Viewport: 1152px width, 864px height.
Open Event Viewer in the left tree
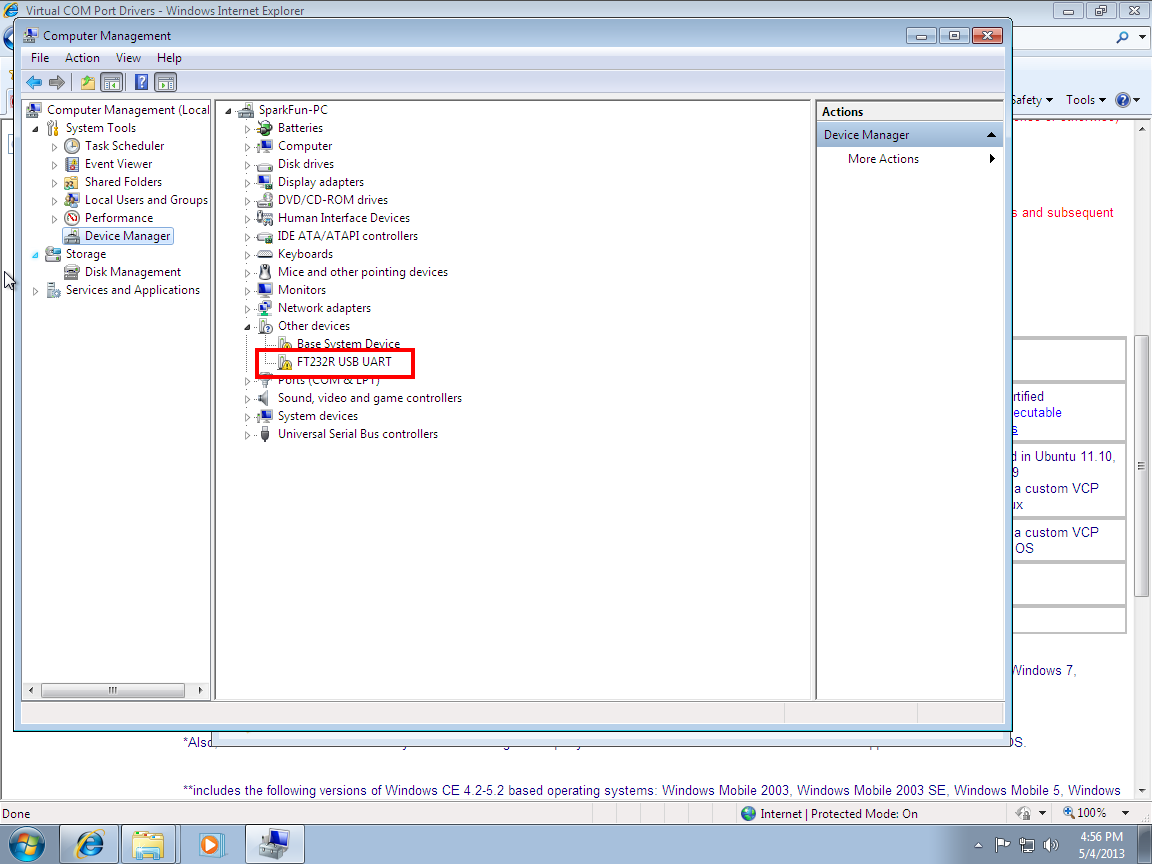tap(118, 164)
